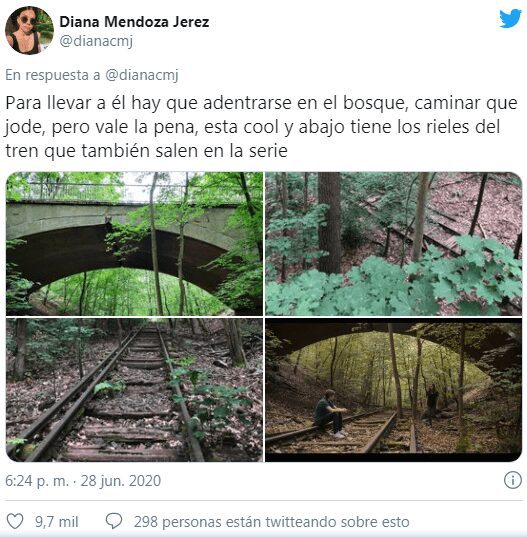This screenshot has width=527, height=537.
Task: Open the tweet timestamp 6:24 p. m.
Action: click(x=37, y=481)
